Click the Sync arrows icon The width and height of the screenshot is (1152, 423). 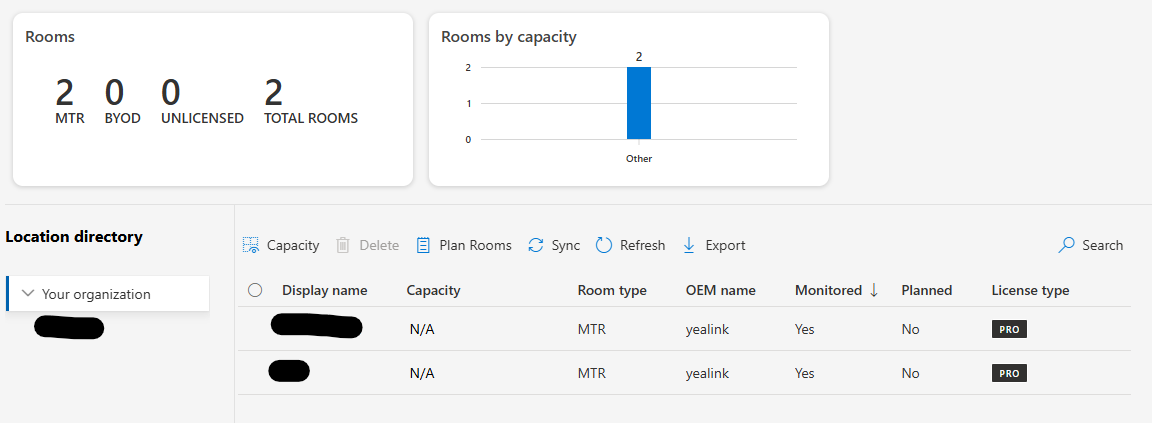536,245
